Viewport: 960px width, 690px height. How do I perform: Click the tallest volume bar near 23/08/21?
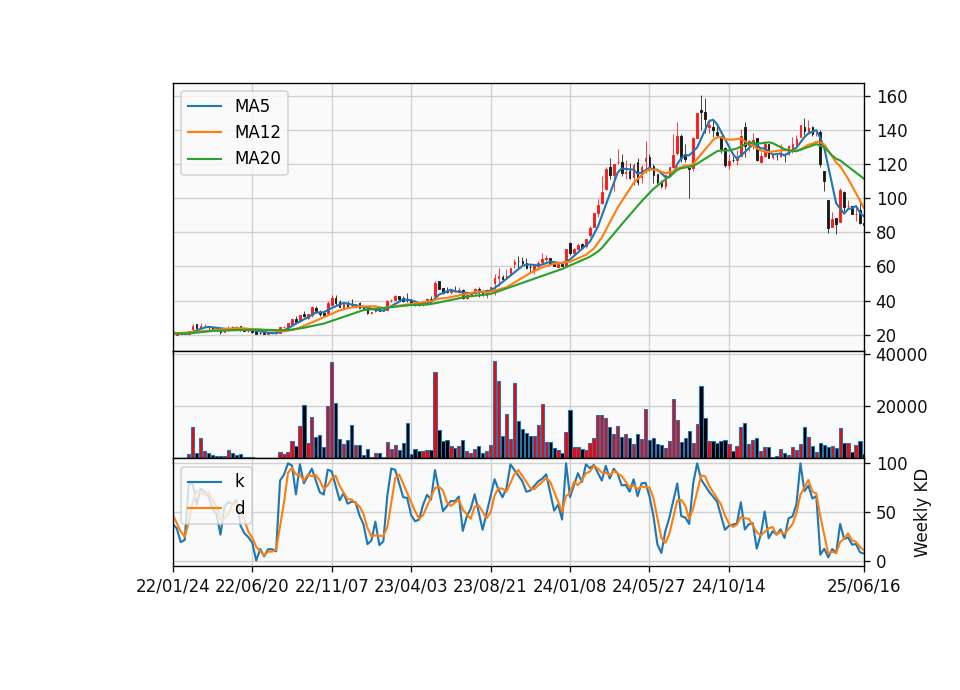[495, 410]
